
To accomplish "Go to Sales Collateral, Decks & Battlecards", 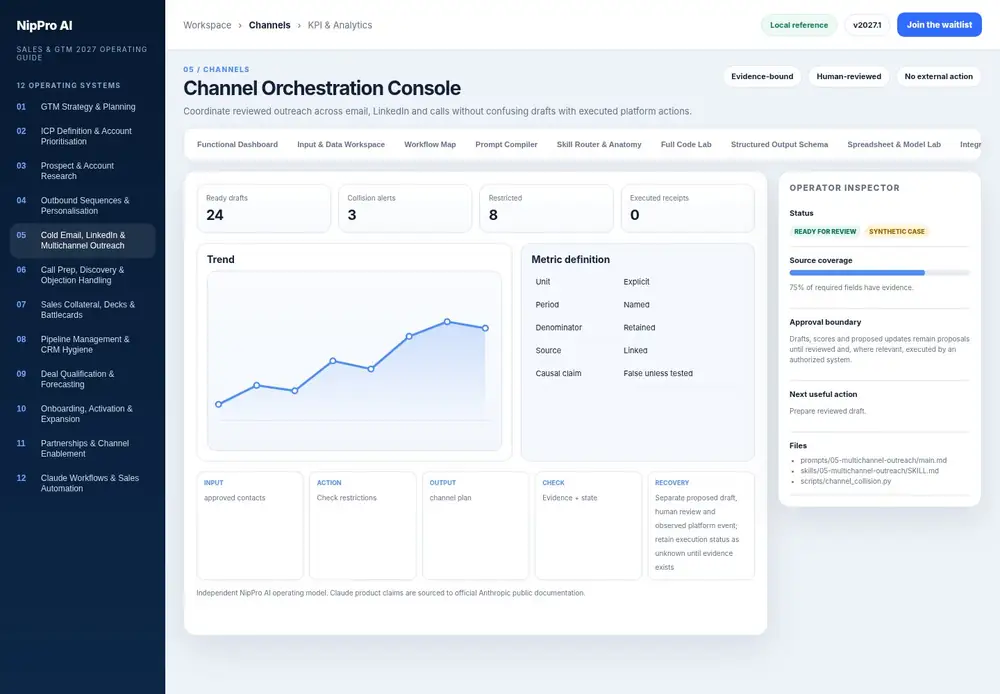I will coord(82,309).
